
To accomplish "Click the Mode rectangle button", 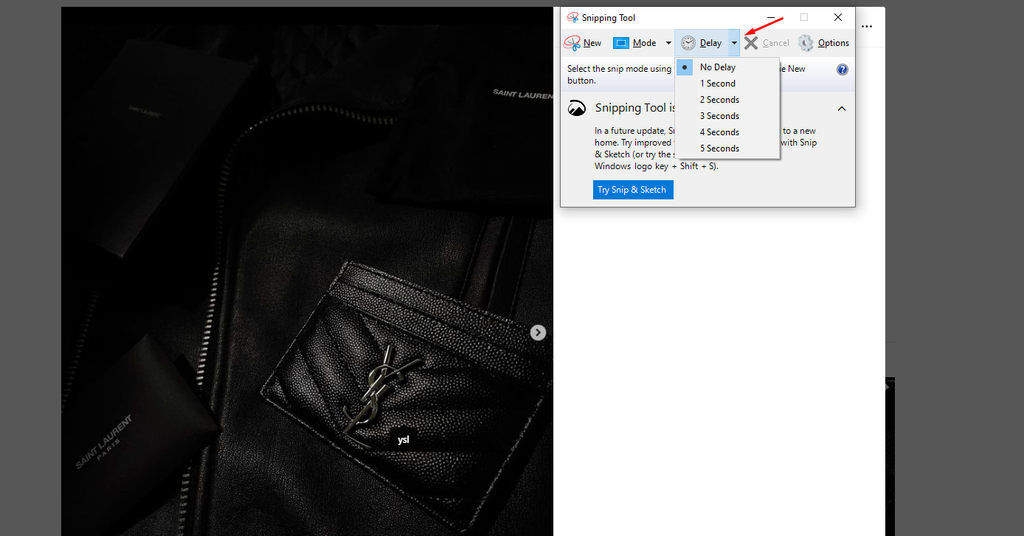I will (635, 43).
